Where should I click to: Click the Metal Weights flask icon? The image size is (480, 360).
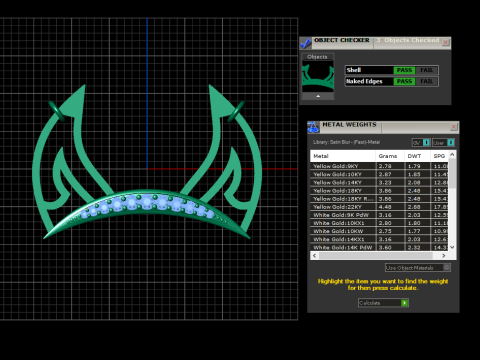pyautogui.click(x=313, y=127)
